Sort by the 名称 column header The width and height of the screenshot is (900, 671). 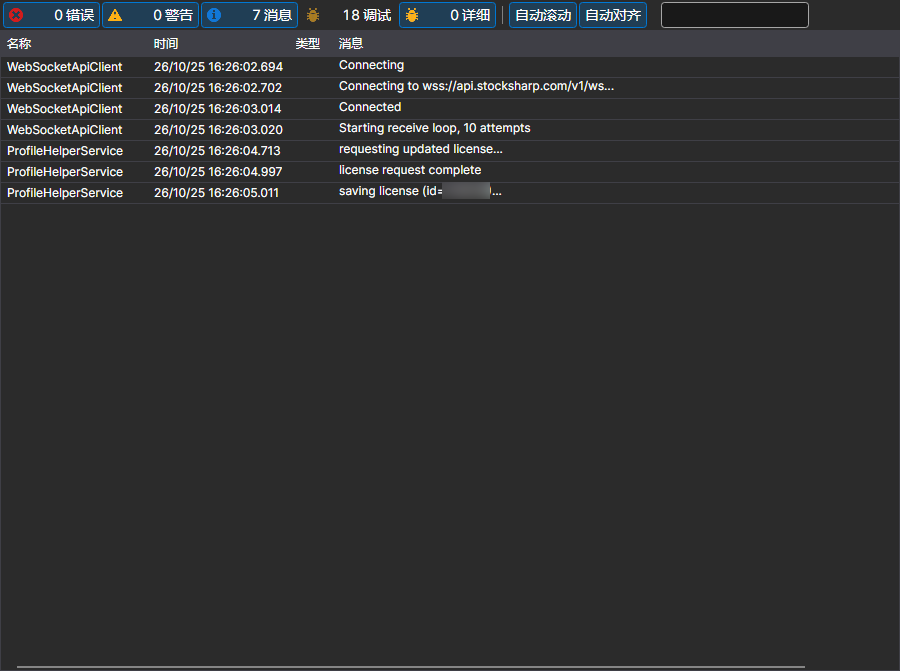click(19, 44)
